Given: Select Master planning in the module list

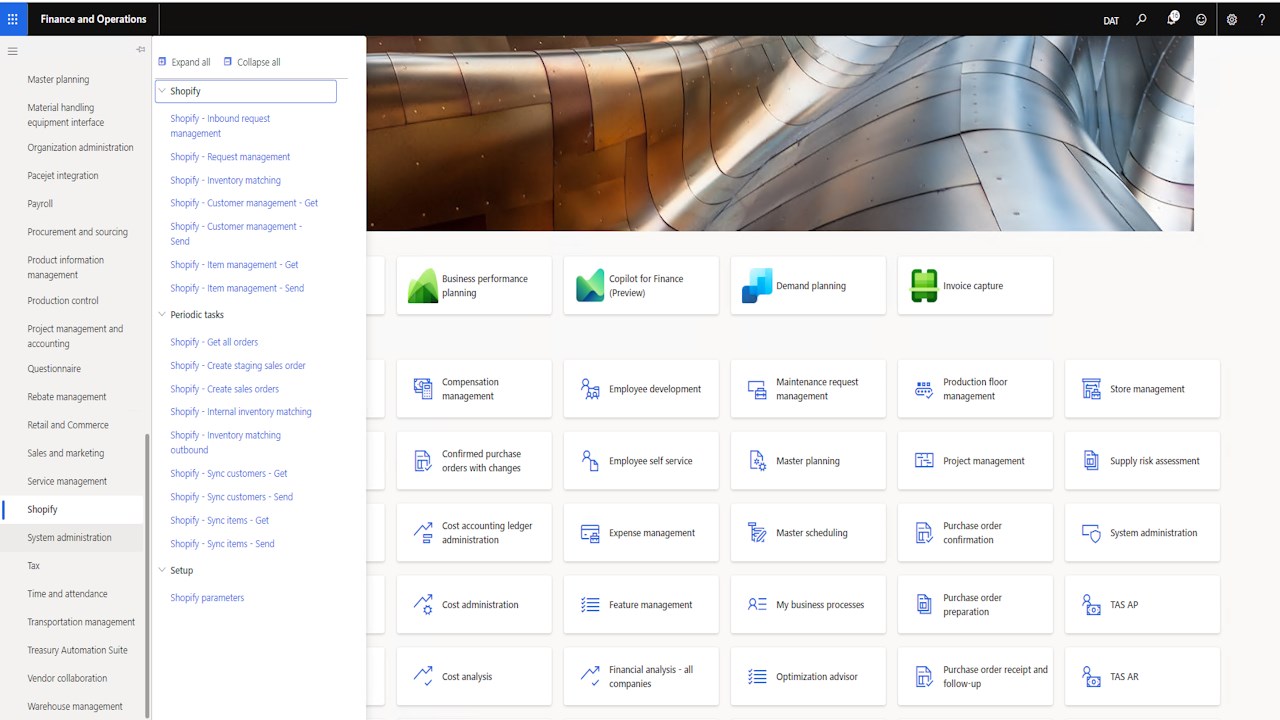Looking at the screenshot, I should (x=58, y=80).
